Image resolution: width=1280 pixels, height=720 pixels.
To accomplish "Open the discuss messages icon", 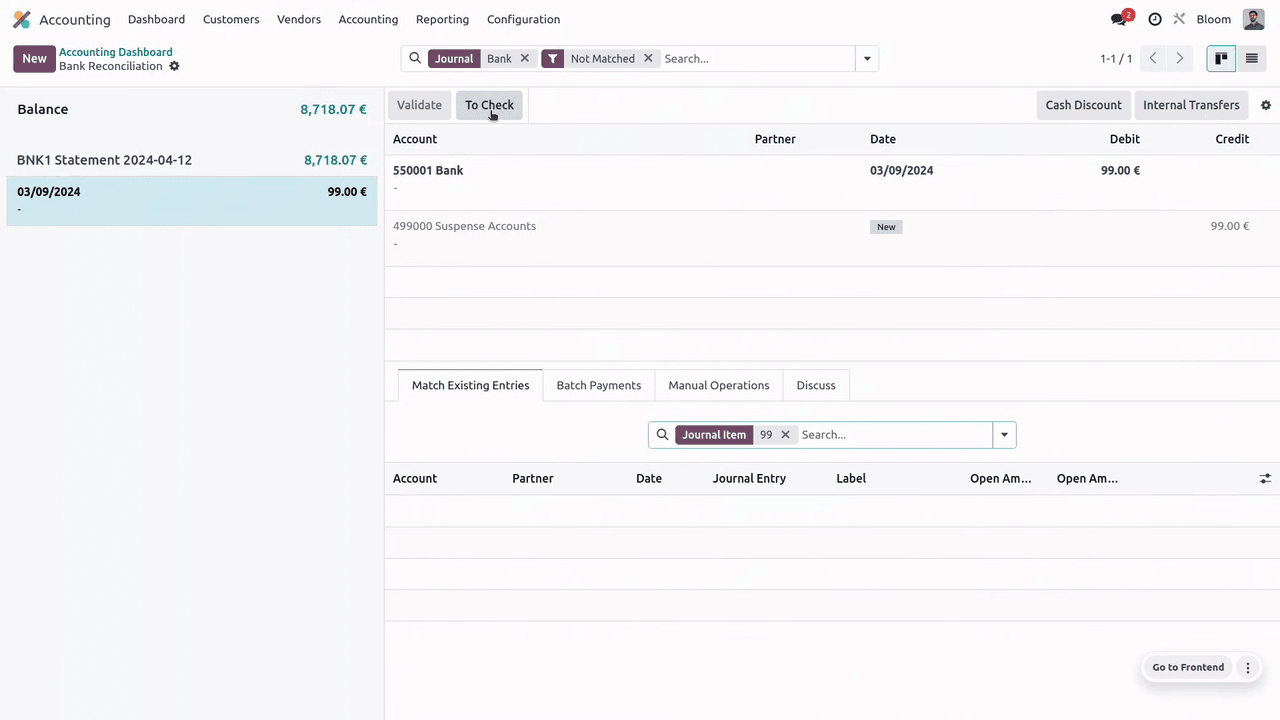I will coord(1119,19).
